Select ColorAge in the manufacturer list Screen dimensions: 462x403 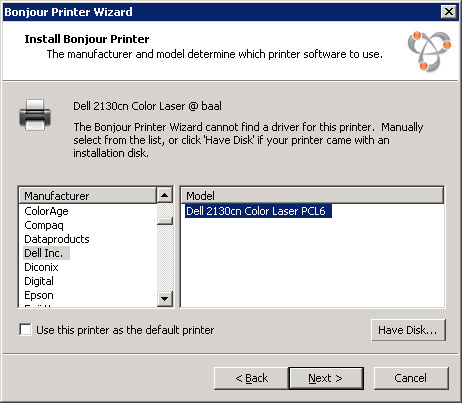pos(46,211)
